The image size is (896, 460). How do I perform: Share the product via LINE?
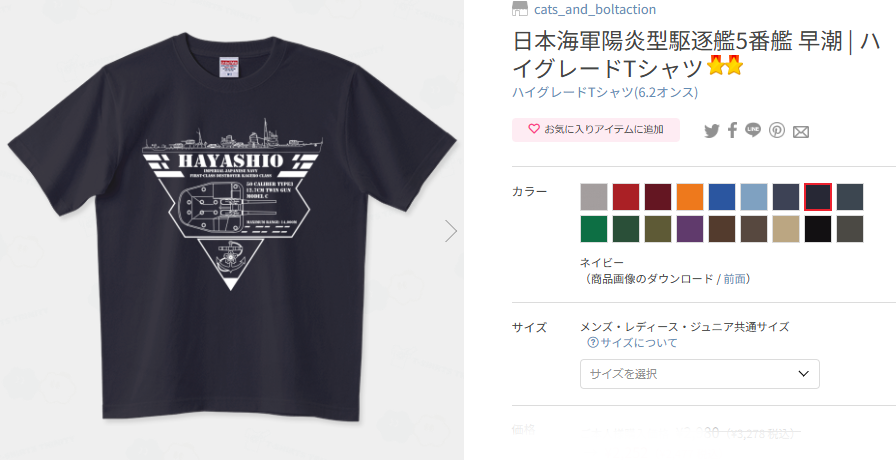753,130
